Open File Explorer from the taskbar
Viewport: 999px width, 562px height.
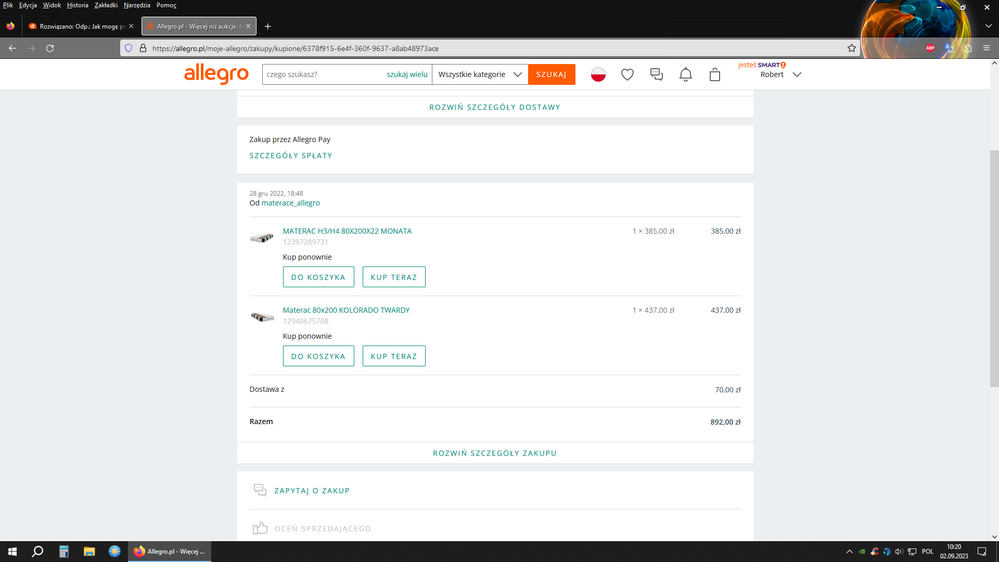(x=89, y=551)
